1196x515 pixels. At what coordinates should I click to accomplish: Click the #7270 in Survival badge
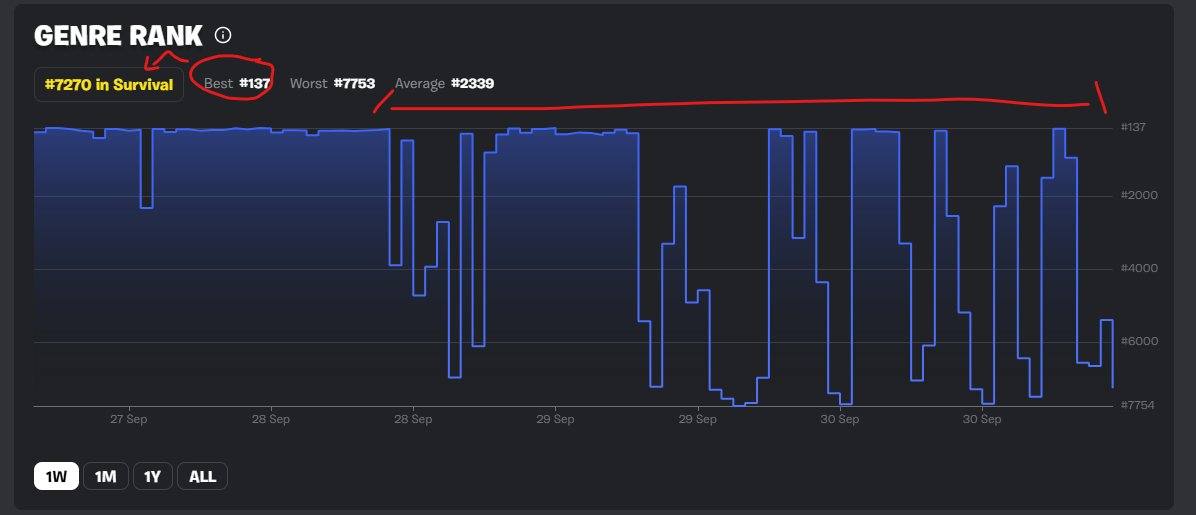click(108, 85)
